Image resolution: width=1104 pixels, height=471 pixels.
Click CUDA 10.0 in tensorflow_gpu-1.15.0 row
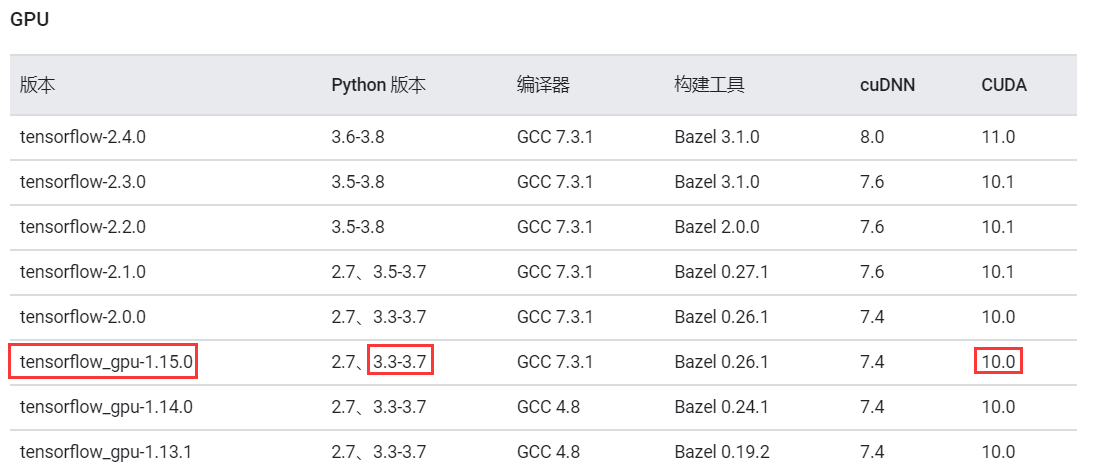[x=998, y=362]
